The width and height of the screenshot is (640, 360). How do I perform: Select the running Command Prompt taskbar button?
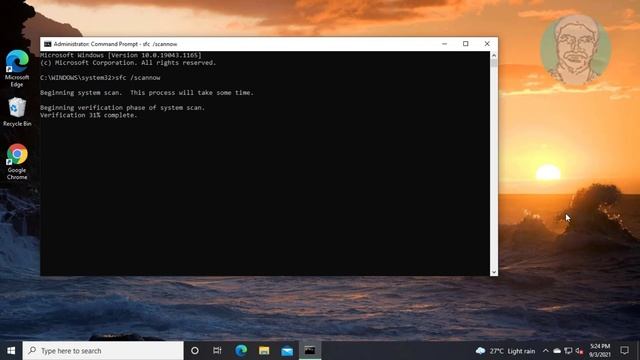tap(310, 351)
